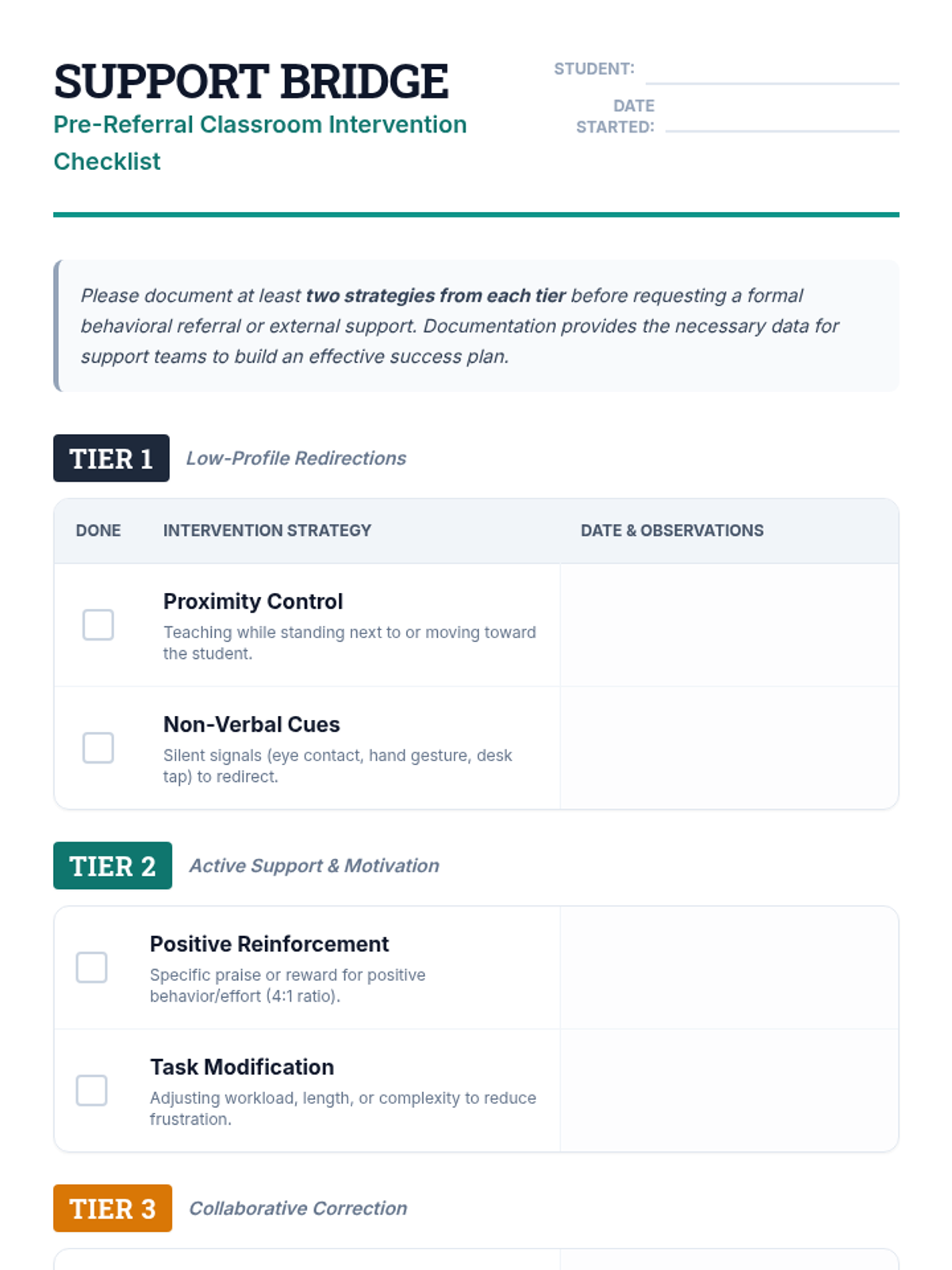Check the Proximity Control done checkbox

tap(98, 625)
